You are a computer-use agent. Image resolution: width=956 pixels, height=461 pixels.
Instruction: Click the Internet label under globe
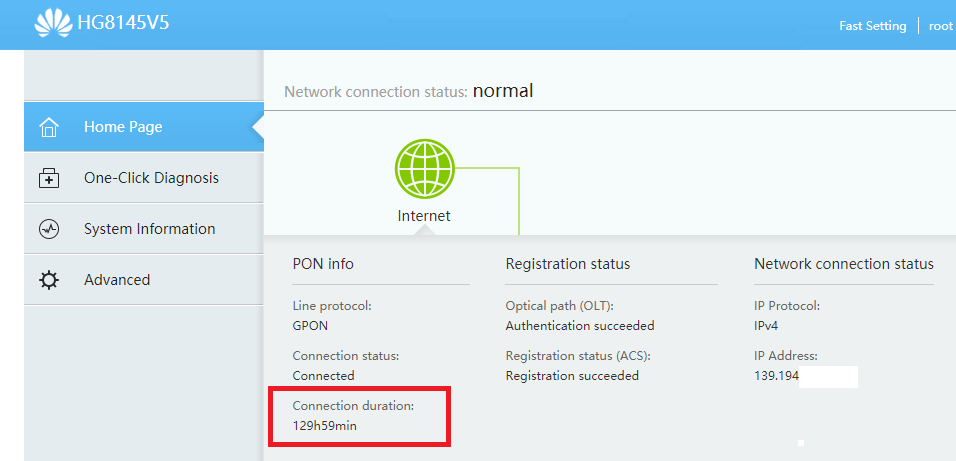[x=424, y=215]
